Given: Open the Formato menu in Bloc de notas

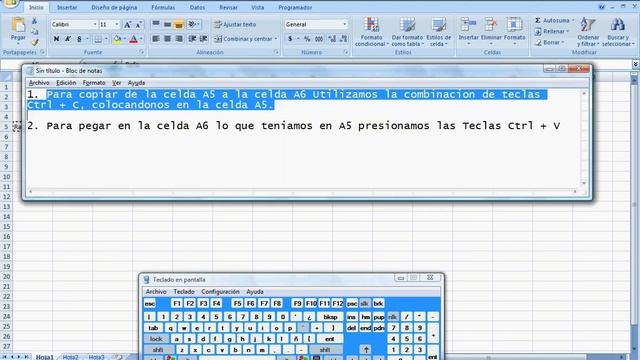Looking at the screenshot, I should click(94, 83).
